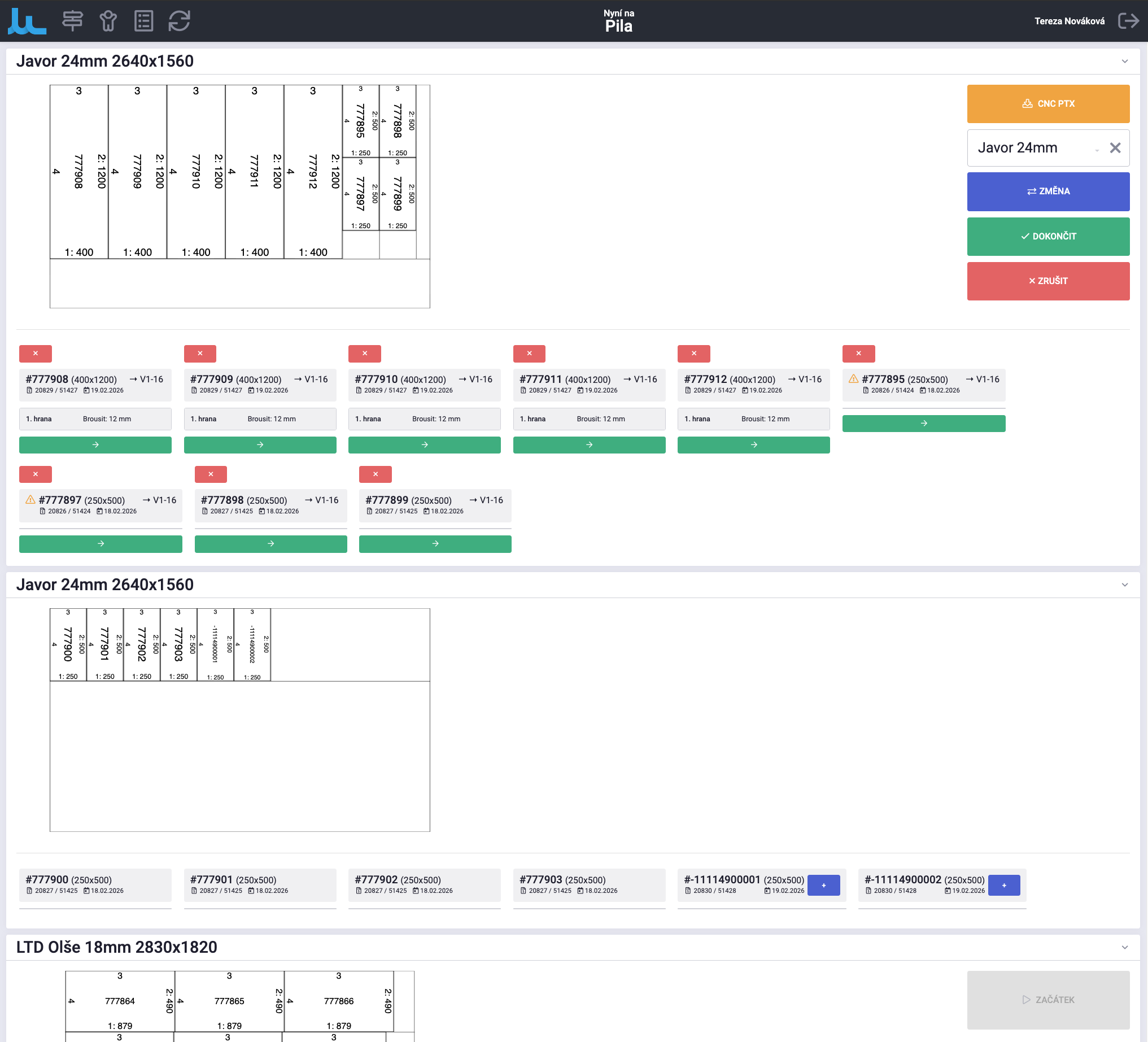Remove part #777908 with red X button
The height and width of the screenshot is (1042, 1148).
(36, 354)
